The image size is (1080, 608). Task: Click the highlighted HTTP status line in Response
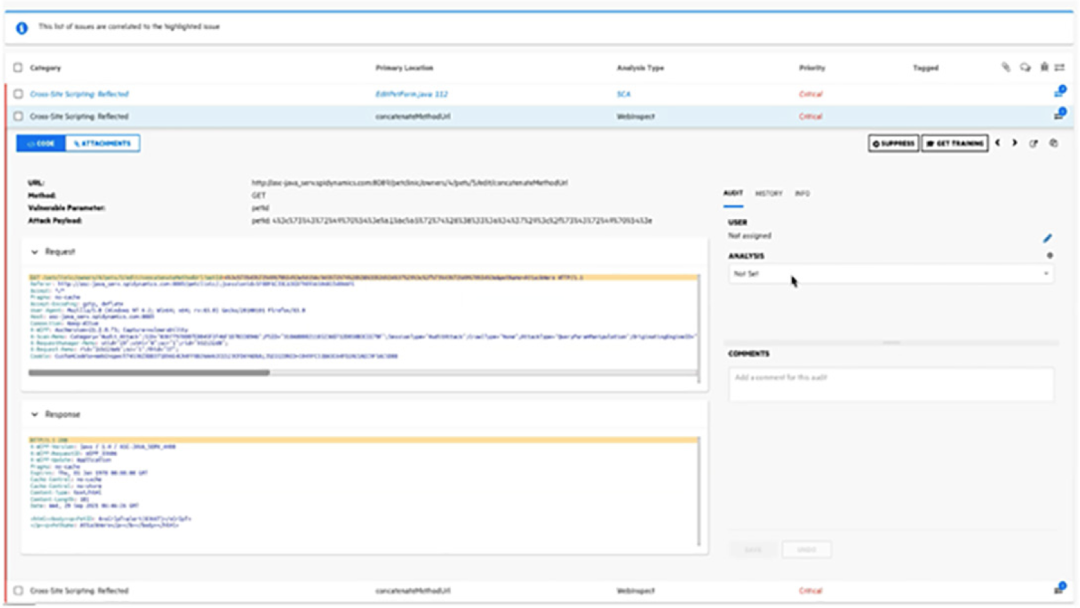(x=363, y=439)
